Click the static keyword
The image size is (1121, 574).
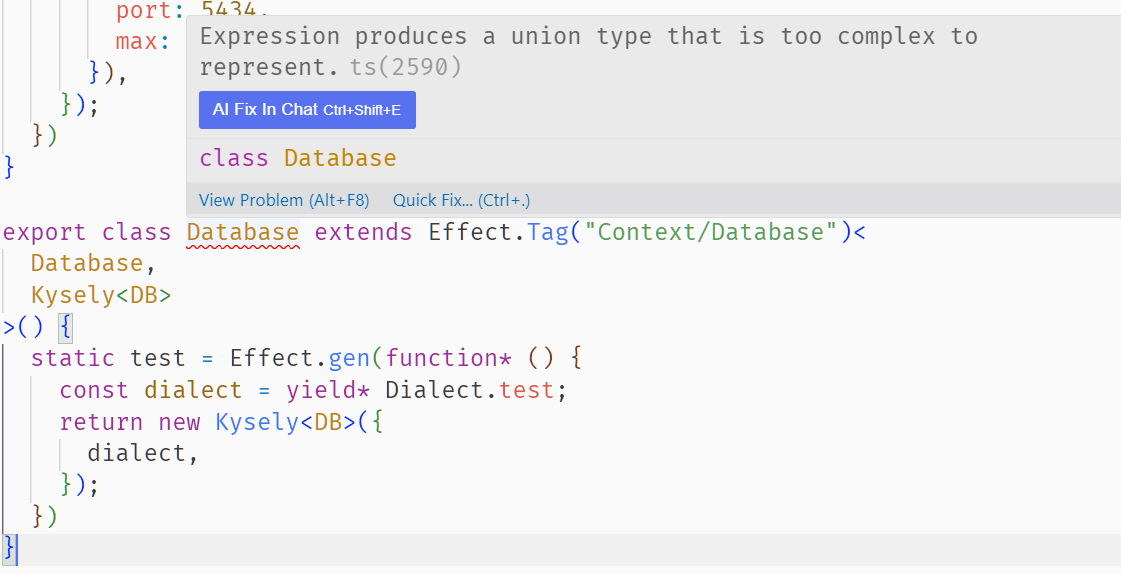point(72,359)
